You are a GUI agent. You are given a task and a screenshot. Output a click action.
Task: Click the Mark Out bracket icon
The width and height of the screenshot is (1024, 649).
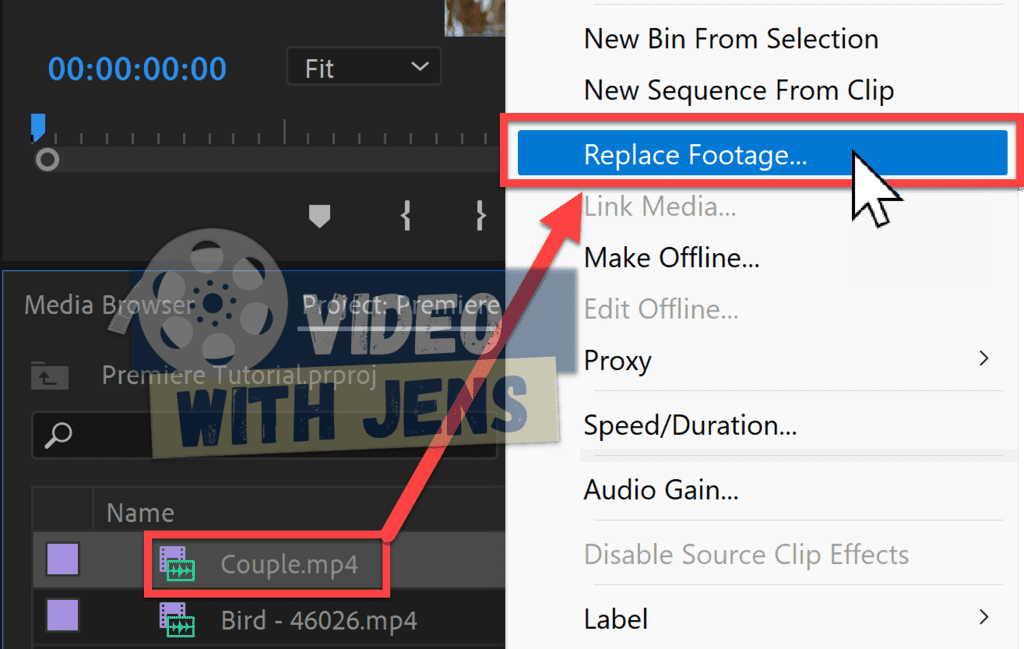click(x=480, y=215)
